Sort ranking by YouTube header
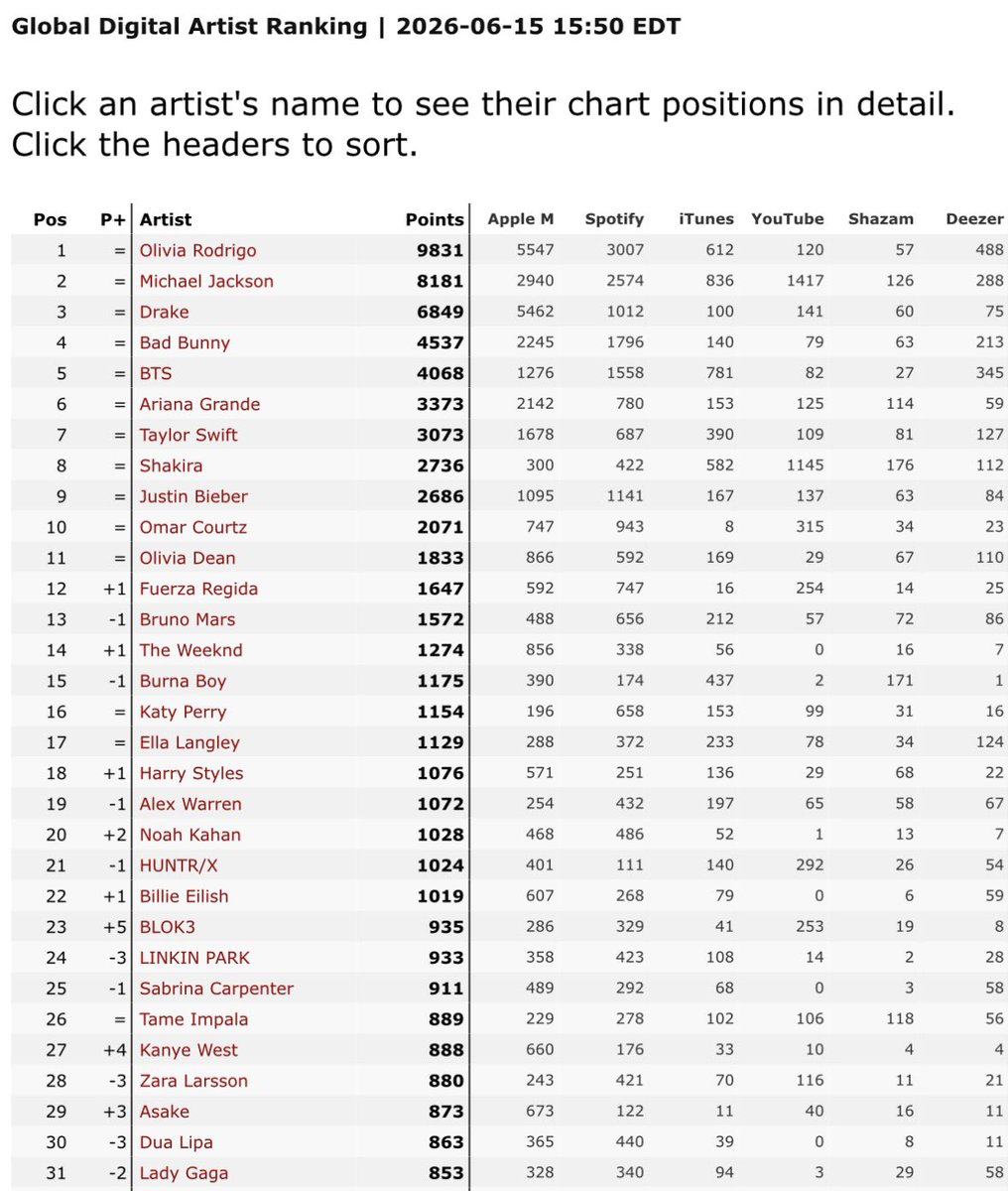Screen dimensions: 1008x1191 coord(788,219)
